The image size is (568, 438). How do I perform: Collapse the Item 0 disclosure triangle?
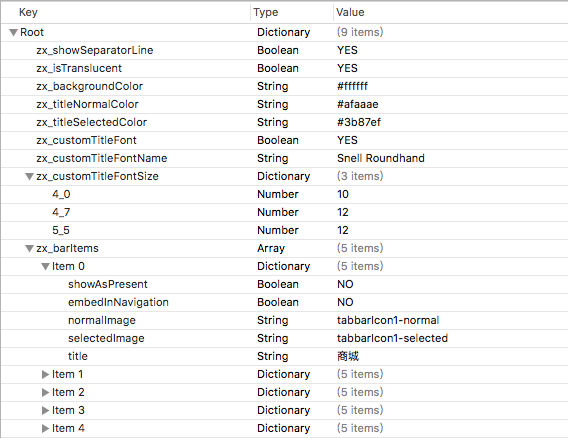click(x=45, y=267)
